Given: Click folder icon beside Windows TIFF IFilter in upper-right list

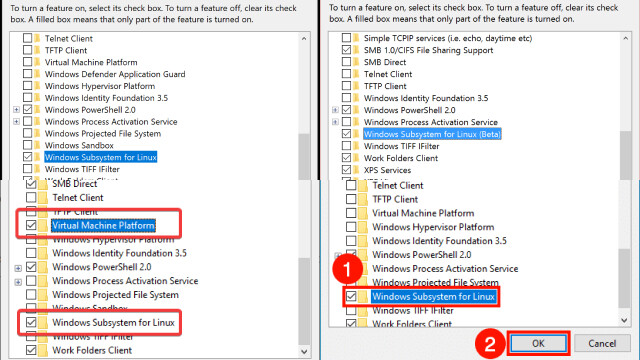Looking at the screenshot, I should click(x=356, y=146).
